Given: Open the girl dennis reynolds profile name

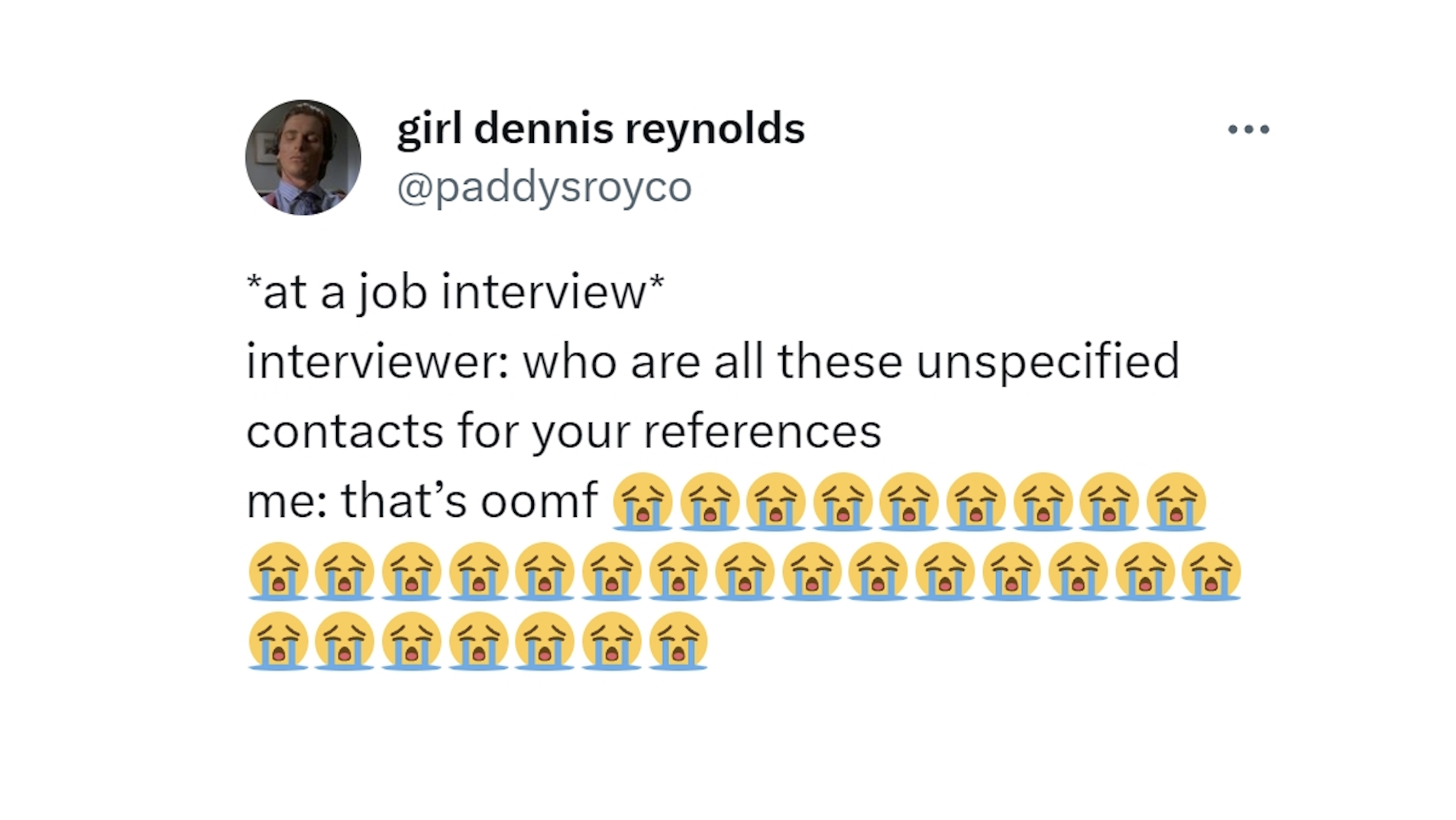Looking at the screenshot, I should pos(600,128).
